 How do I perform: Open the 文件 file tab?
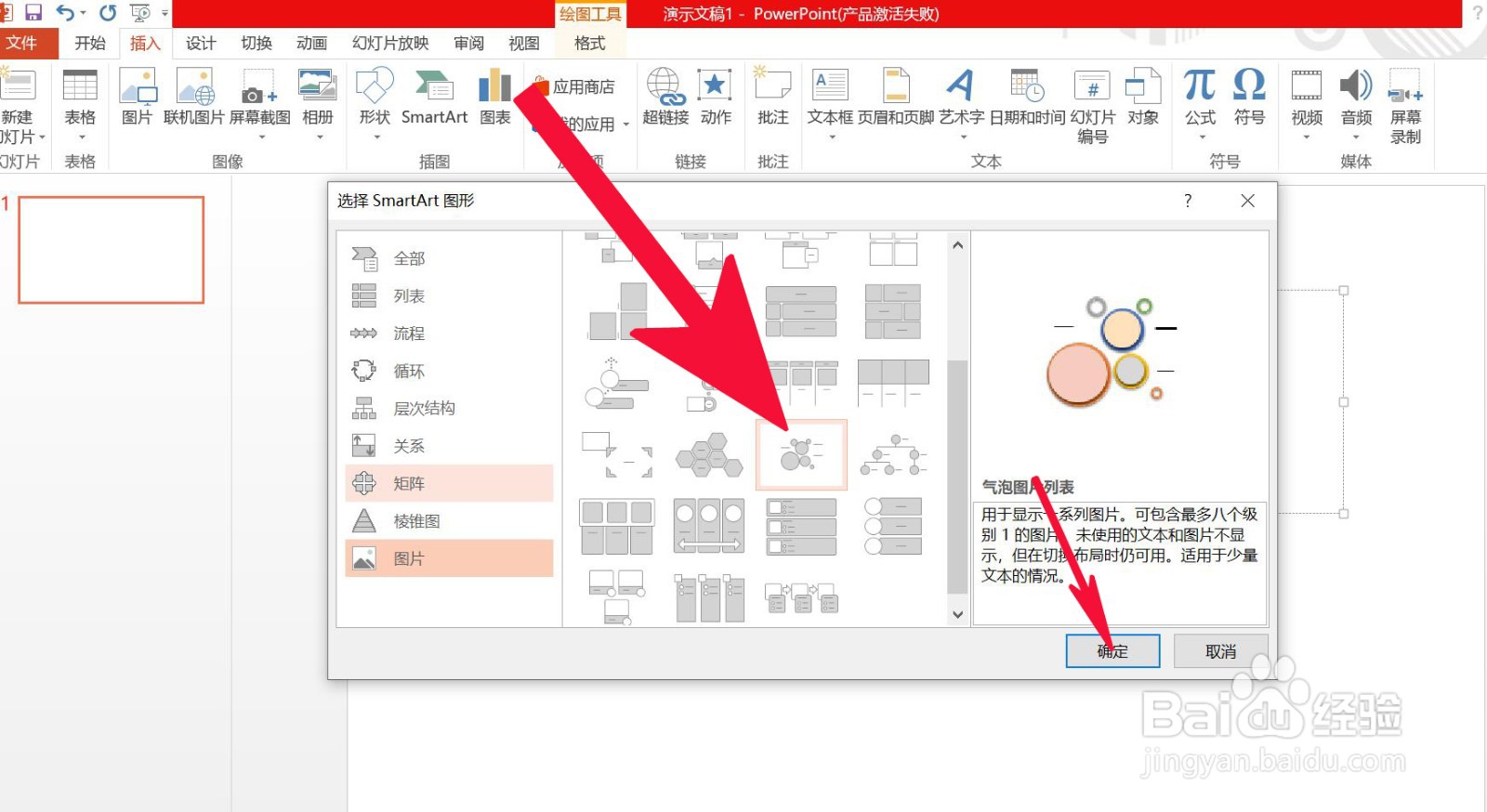point(28,43)
